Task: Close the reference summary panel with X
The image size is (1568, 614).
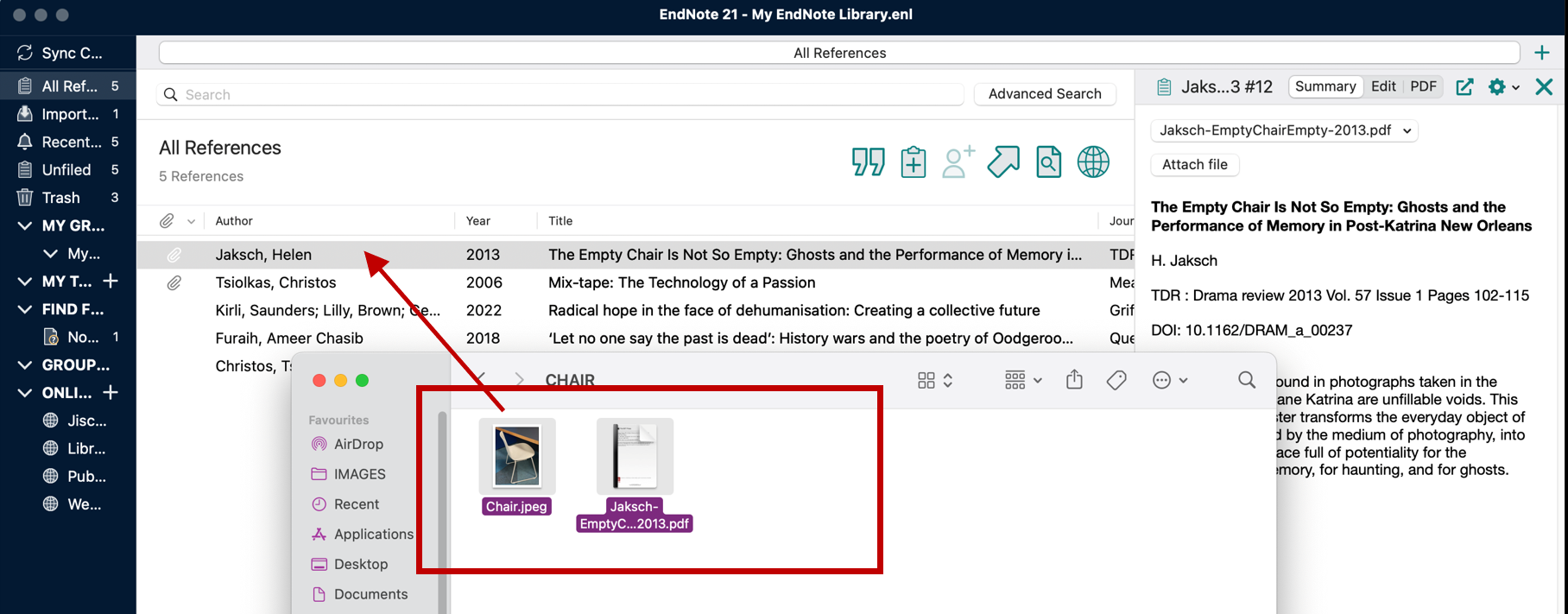Action: pos(1544,86)
